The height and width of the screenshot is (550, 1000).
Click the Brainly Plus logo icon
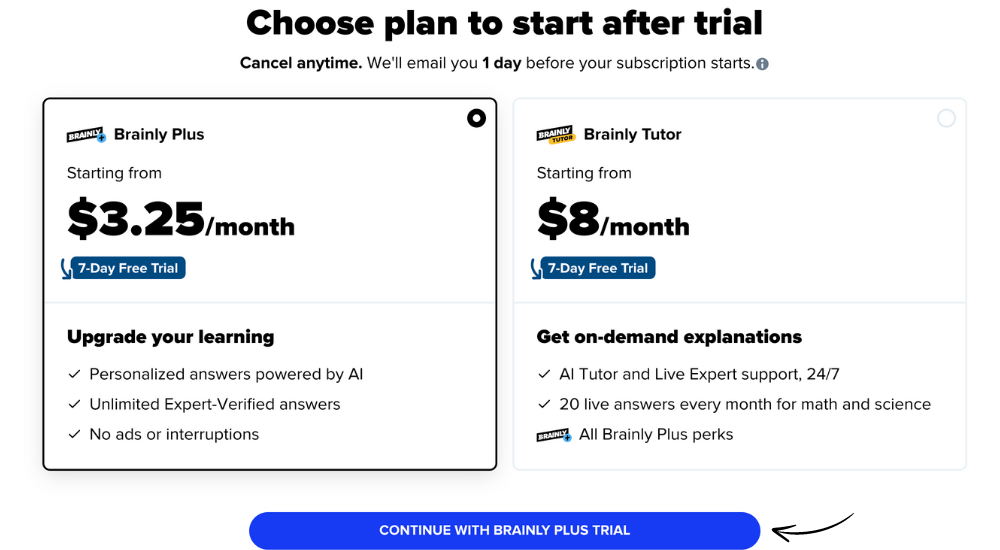click(86, 135)
